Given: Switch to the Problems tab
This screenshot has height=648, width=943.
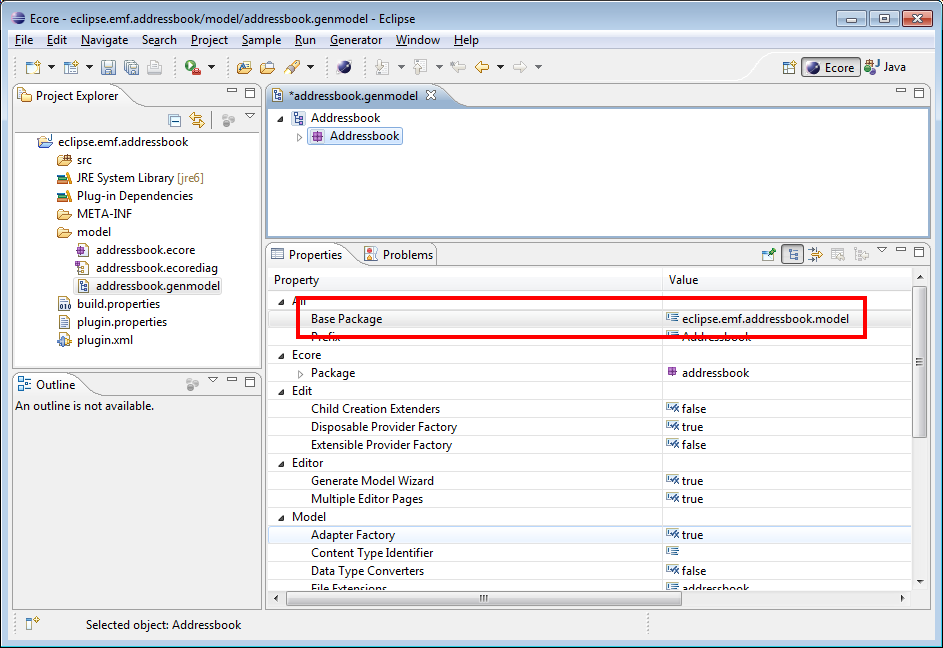Looking at the screenshot, I should coord(400,255).
